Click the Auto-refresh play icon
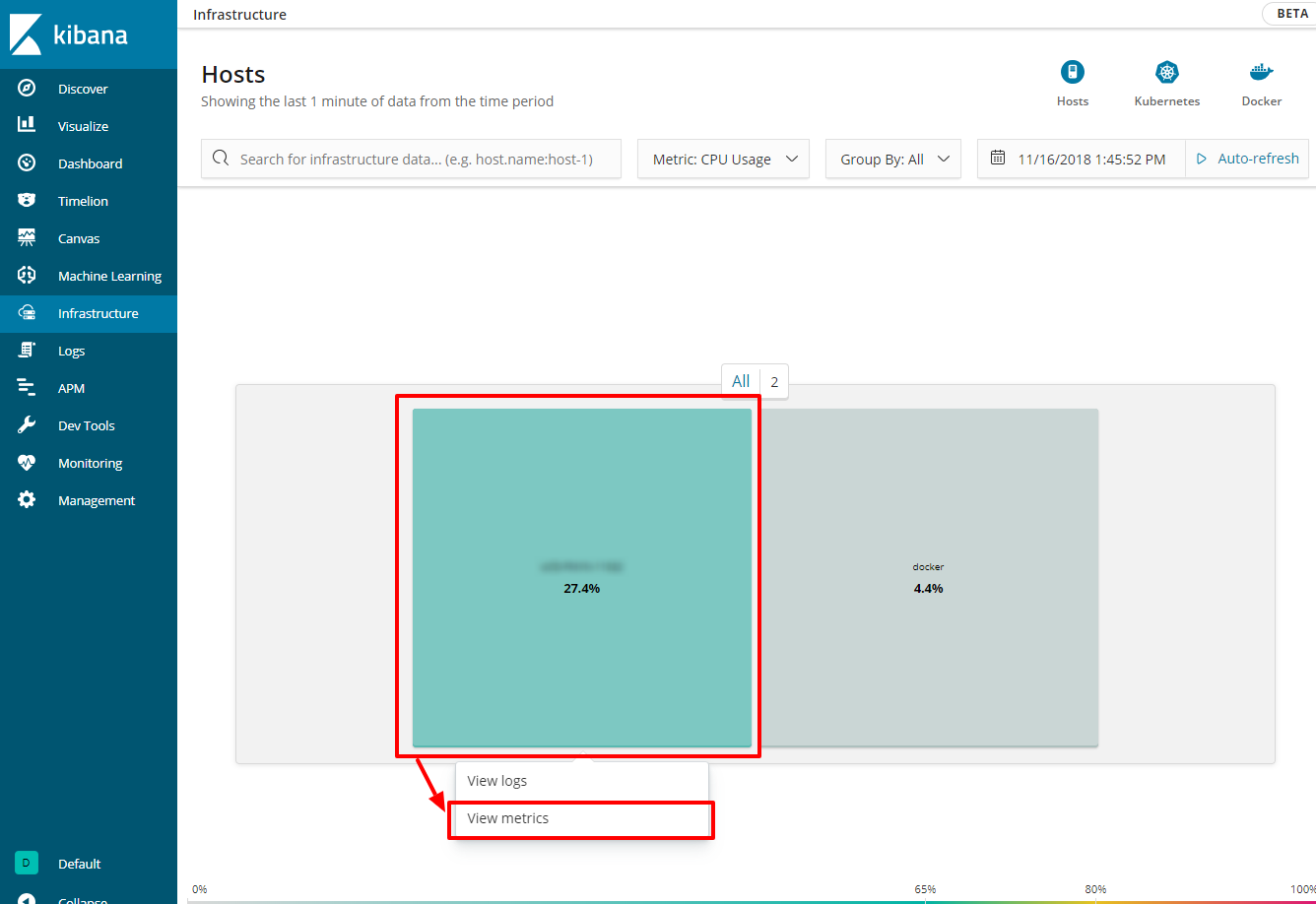The width and height of the screenshot is (1316, 904). click(1201, 159)
